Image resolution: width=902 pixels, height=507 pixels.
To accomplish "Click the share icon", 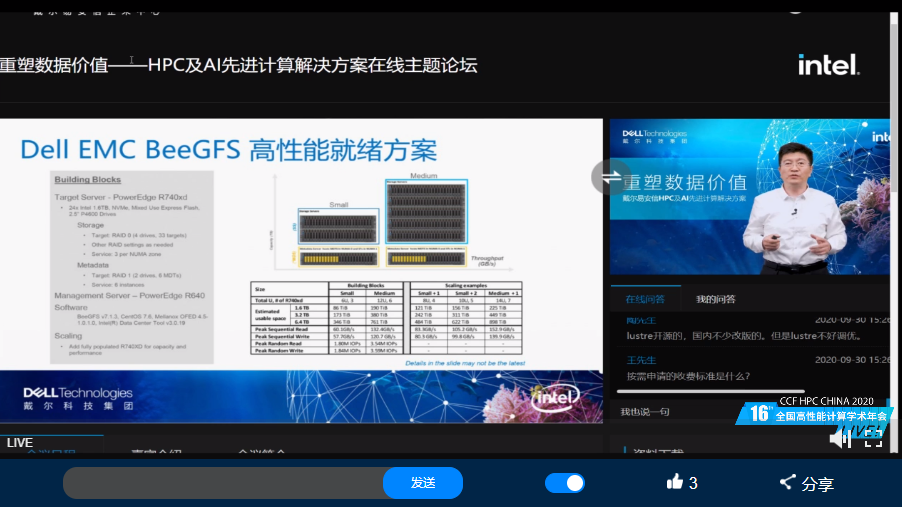I will click(787, 483).
